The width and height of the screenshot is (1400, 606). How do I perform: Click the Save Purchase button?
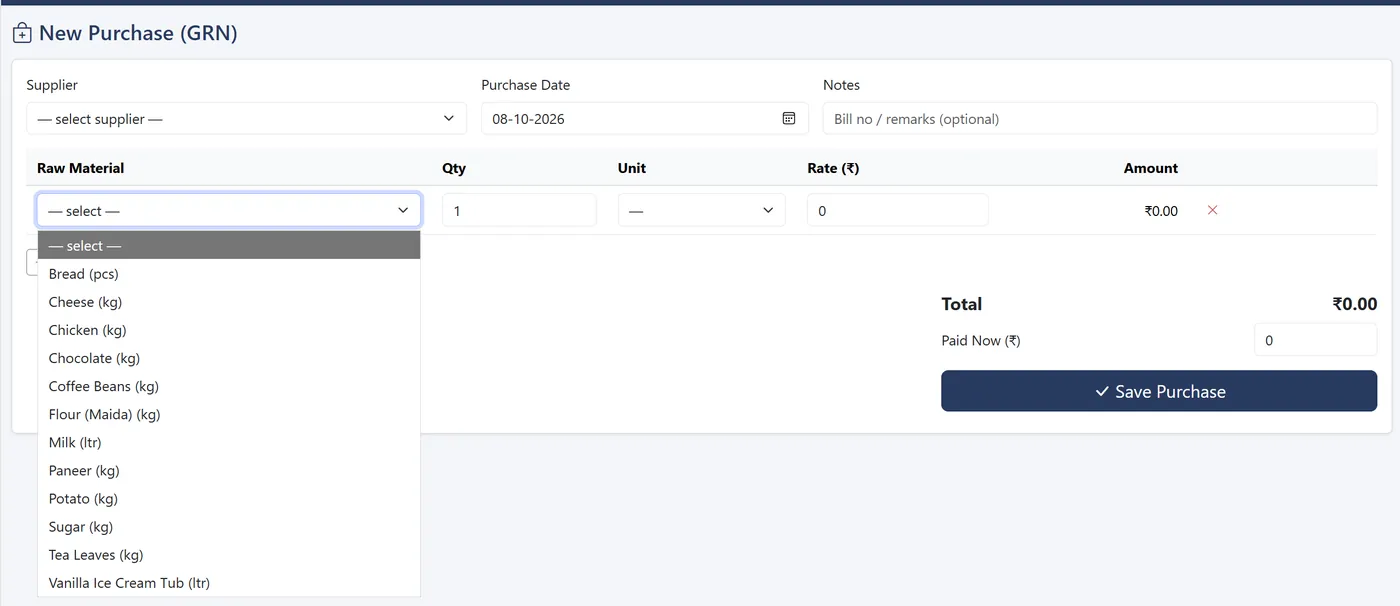[1159, 391]
